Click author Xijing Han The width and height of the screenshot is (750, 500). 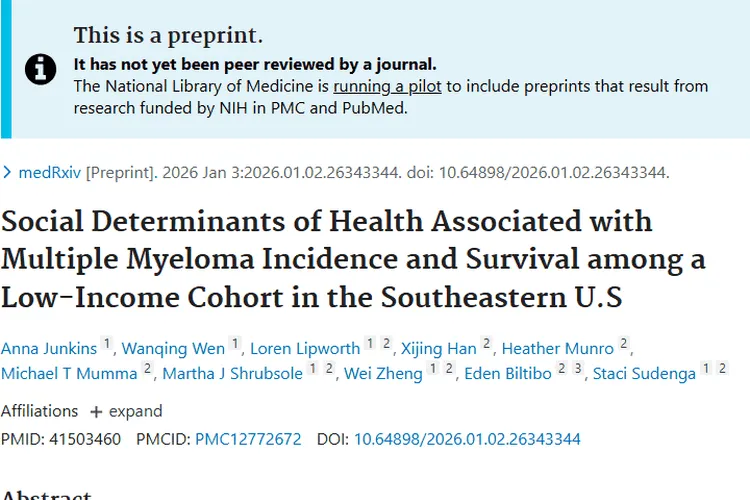pos(438,348)
